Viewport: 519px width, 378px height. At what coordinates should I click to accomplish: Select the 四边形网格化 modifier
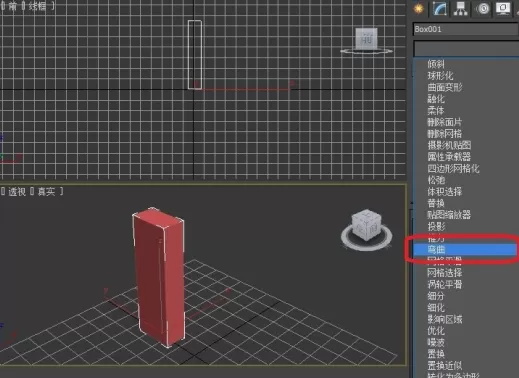pos(454,168)
